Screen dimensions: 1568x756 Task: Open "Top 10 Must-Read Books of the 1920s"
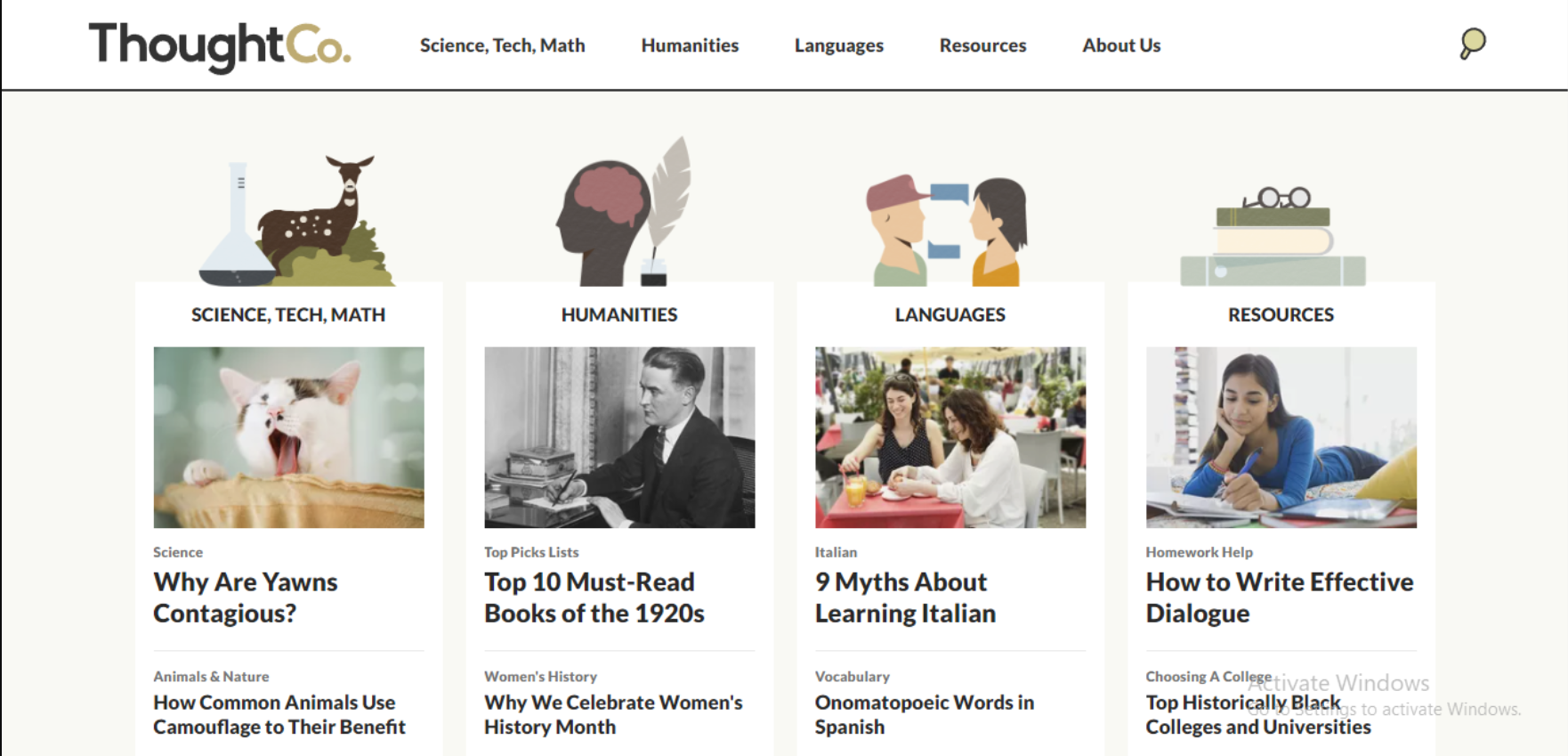tap(594, 597)
